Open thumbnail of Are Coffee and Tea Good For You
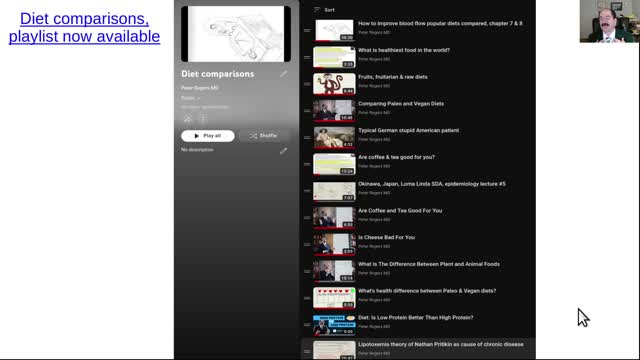Viewport: 640px width, 360px height. pos(334,217)
